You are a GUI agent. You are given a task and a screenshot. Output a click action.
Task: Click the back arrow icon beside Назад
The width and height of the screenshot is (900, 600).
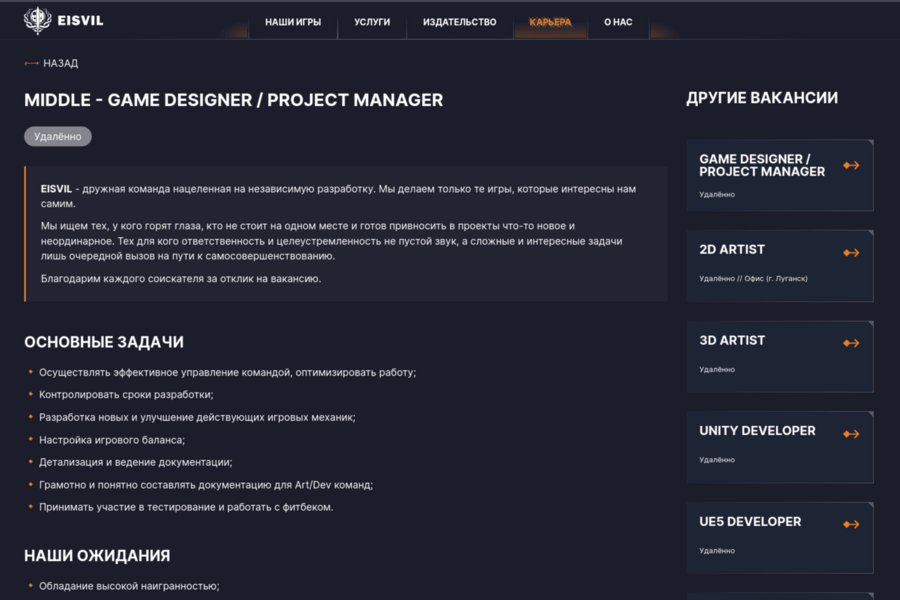point(31,63)
